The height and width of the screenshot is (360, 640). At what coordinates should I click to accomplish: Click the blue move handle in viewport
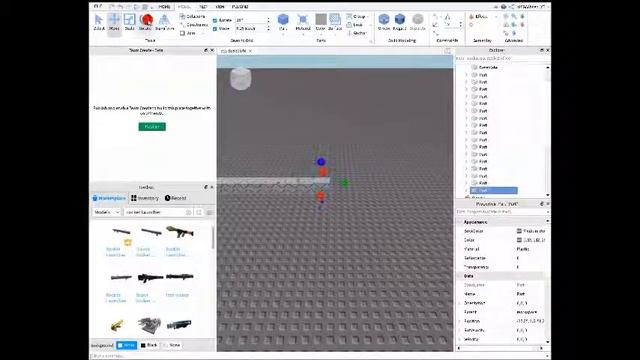point(321,162)
